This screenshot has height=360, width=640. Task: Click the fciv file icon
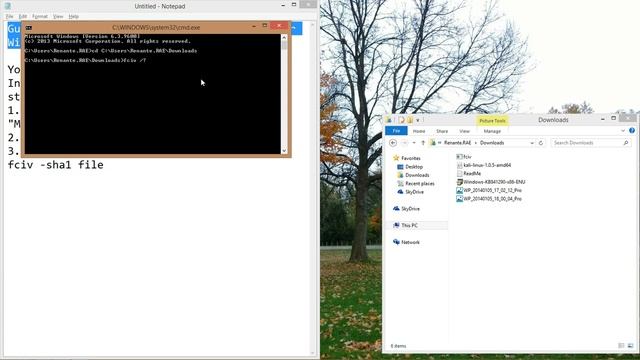pos(459,157)
